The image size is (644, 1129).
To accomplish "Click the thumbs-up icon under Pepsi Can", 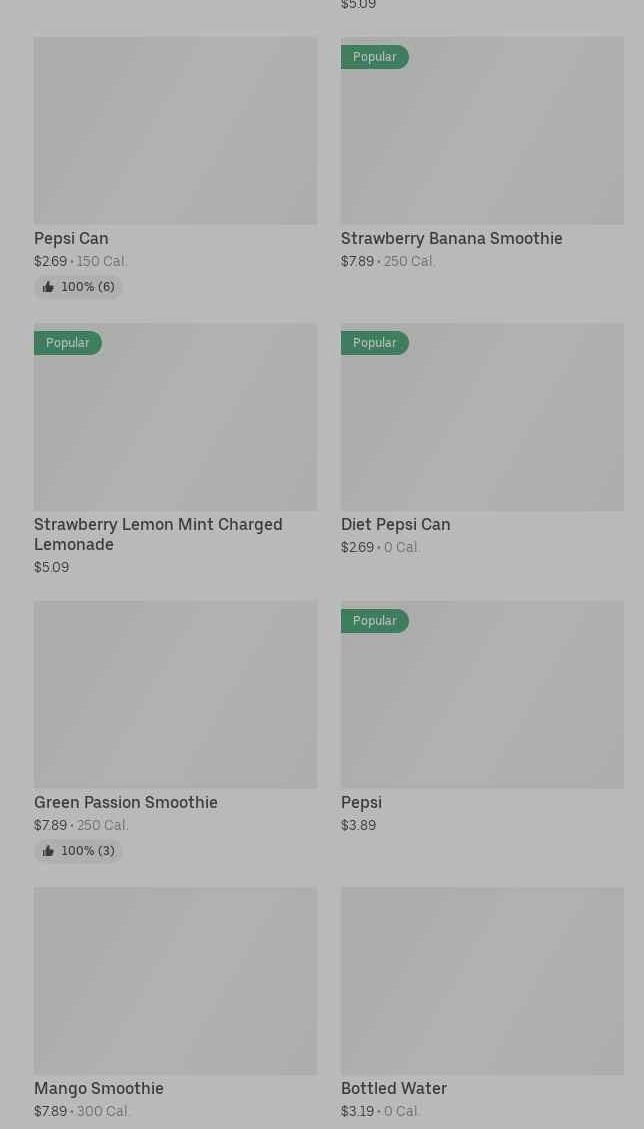I will (48, 287).
